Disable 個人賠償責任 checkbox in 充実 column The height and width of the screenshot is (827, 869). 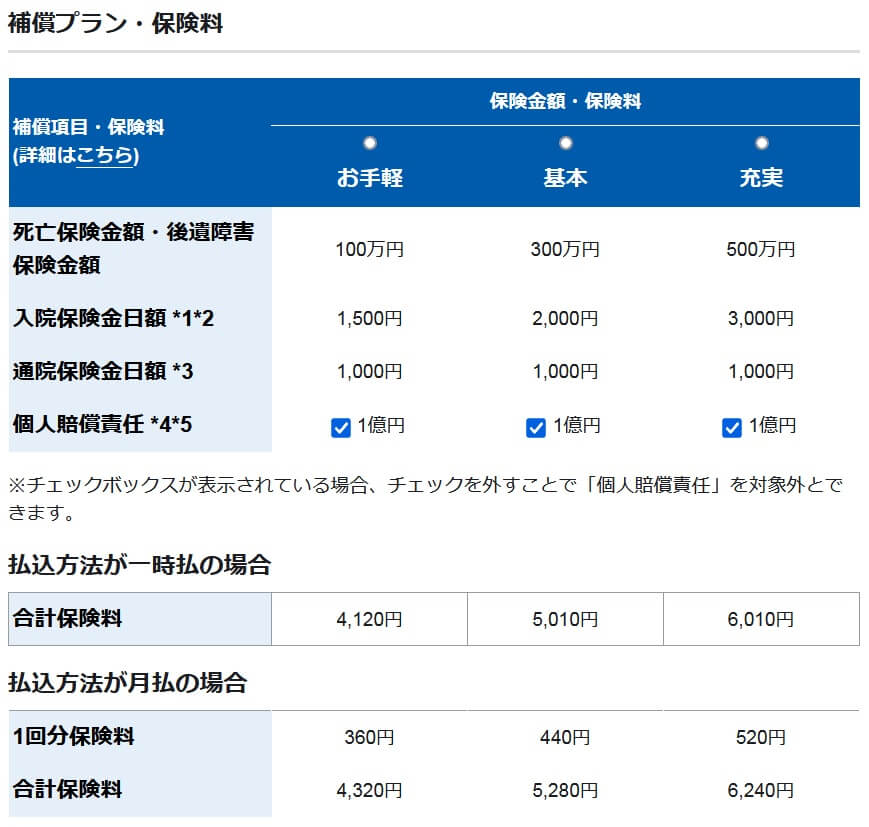coord(732,427)
